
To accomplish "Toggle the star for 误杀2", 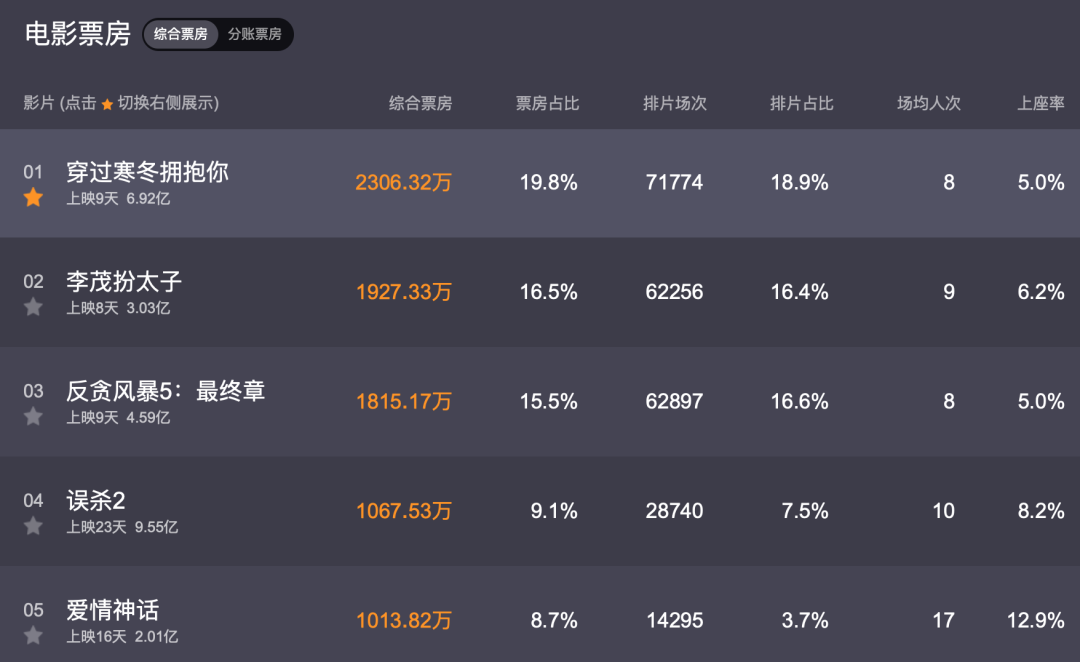I will 33,526.
